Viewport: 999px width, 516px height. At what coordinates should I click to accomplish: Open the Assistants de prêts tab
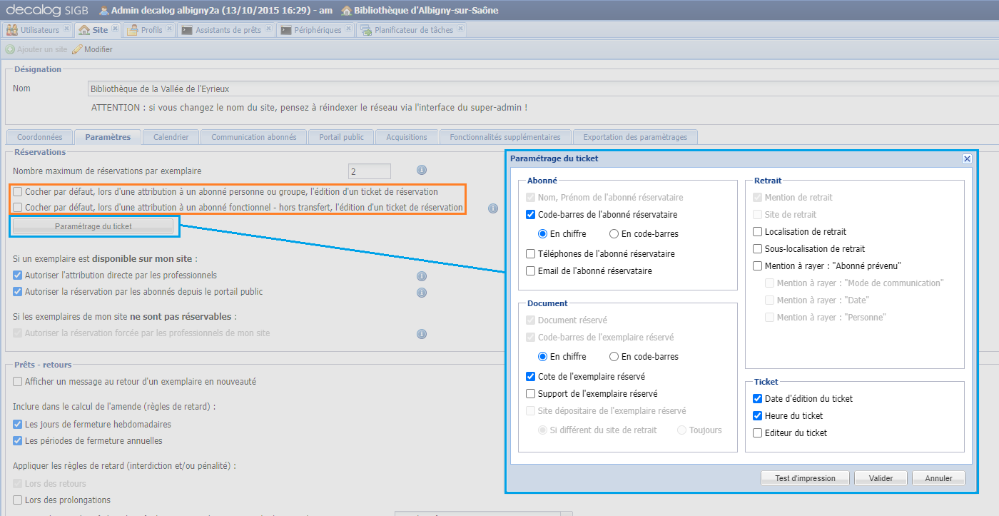(x=227, y=30)
